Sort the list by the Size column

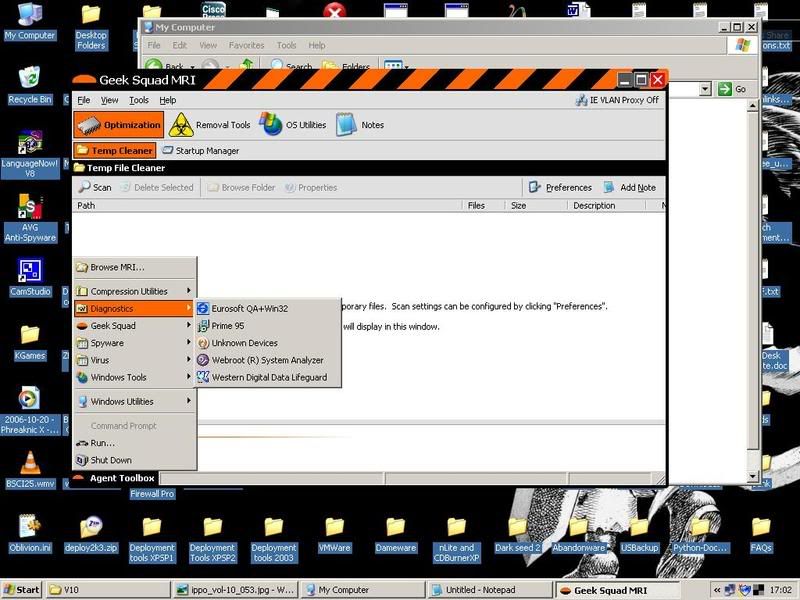point(536,206)
